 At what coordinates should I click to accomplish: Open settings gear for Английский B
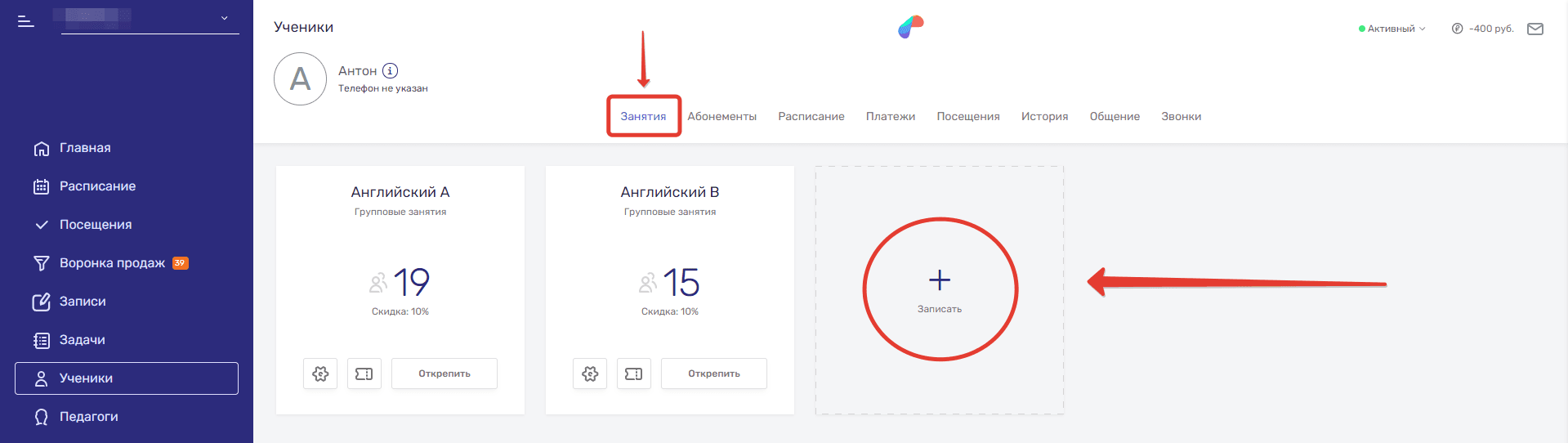[x=590, y=374]
